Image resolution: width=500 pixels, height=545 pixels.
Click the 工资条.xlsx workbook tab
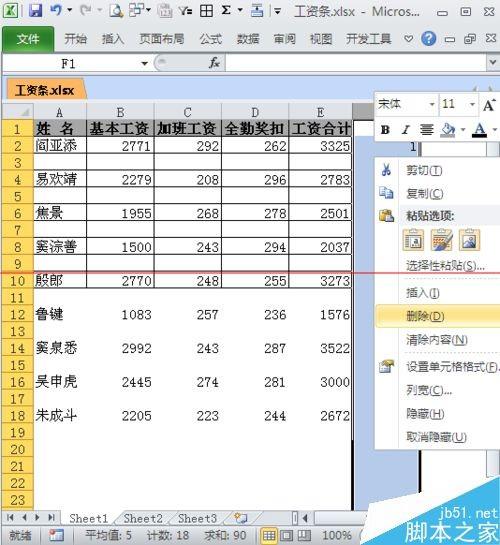pyautogui.click(x=45, y=90)
